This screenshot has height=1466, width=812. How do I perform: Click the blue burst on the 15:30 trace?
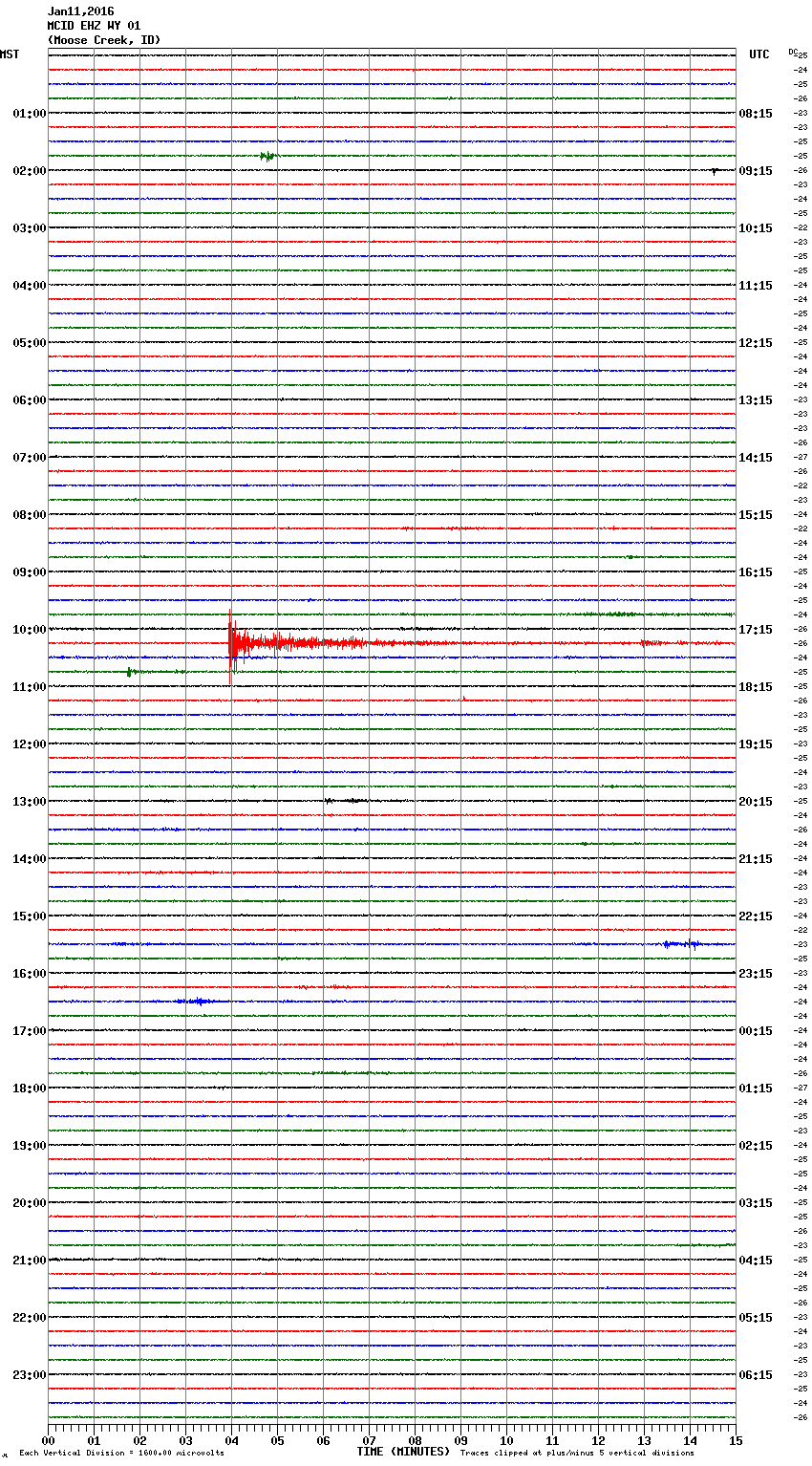682,944
